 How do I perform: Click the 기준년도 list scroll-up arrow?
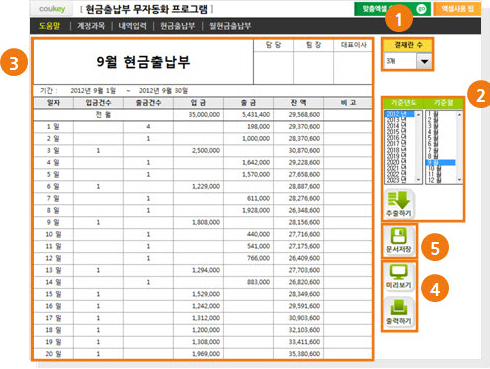tap(419, 114)
